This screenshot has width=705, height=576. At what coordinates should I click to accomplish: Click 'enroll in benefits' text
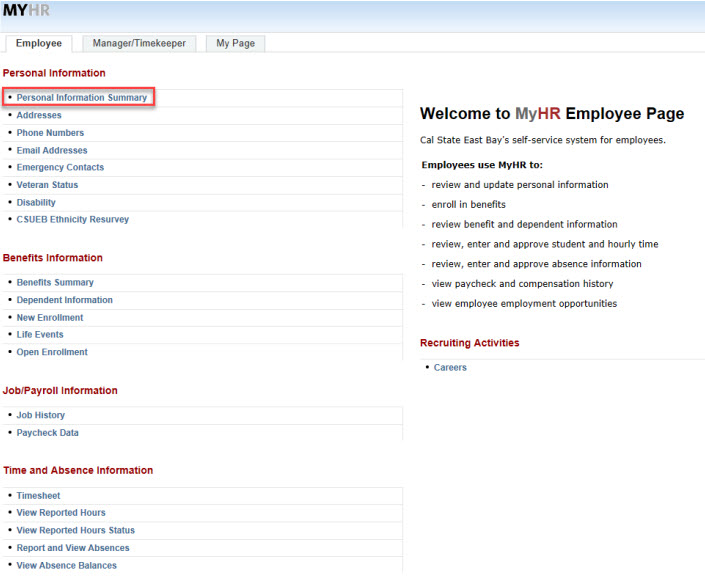tap(469, 205)
